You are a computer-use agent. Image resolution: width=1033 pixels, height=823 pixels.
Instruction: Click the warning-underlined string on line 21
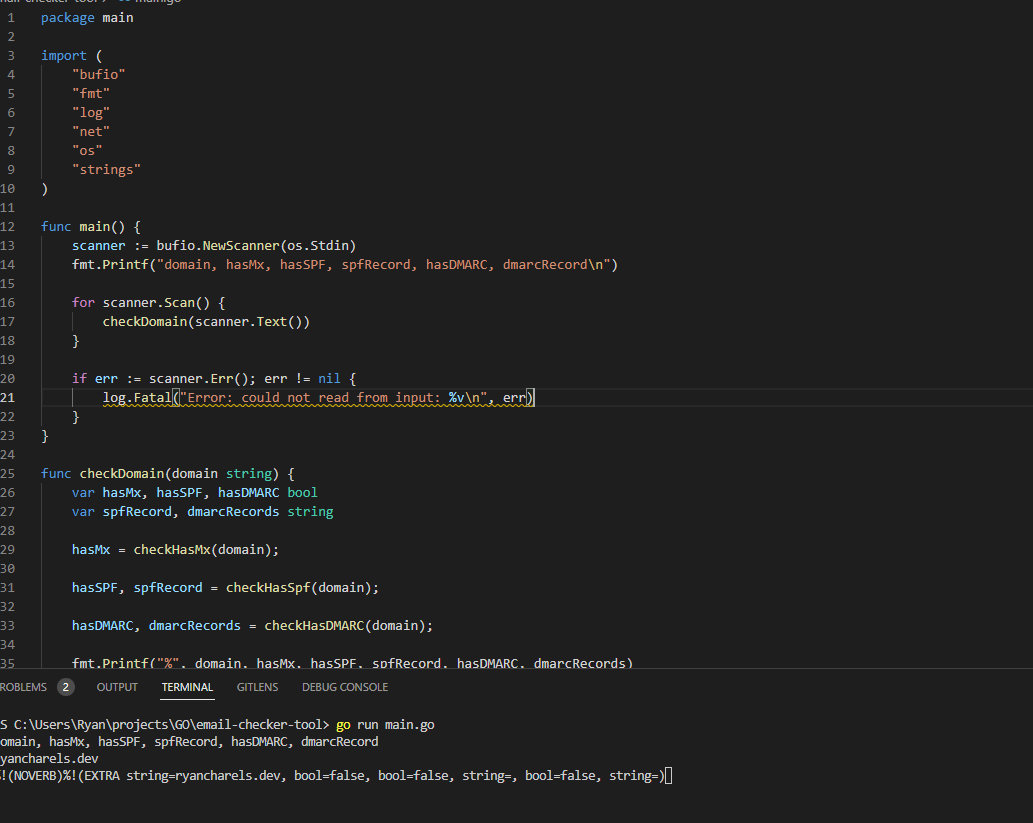[330, 397]
